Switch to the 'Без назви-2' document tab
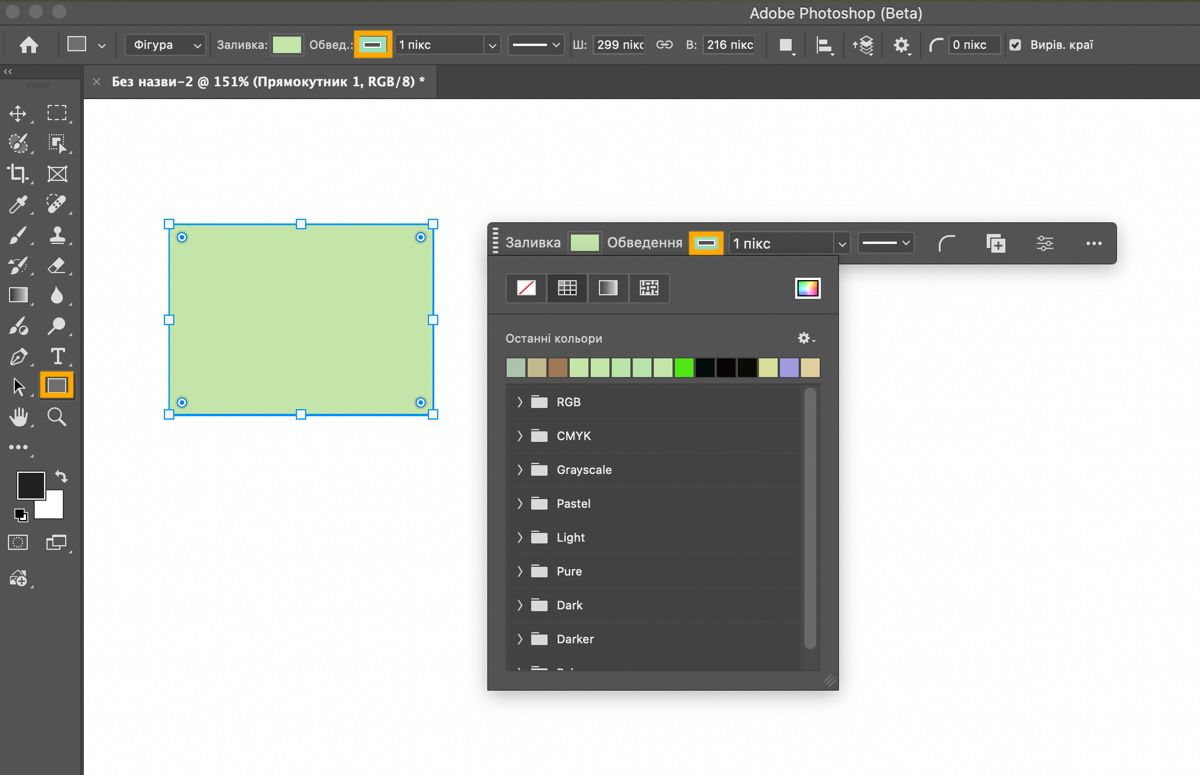This screenshot has height=775, width=1200. coord(267,81)
